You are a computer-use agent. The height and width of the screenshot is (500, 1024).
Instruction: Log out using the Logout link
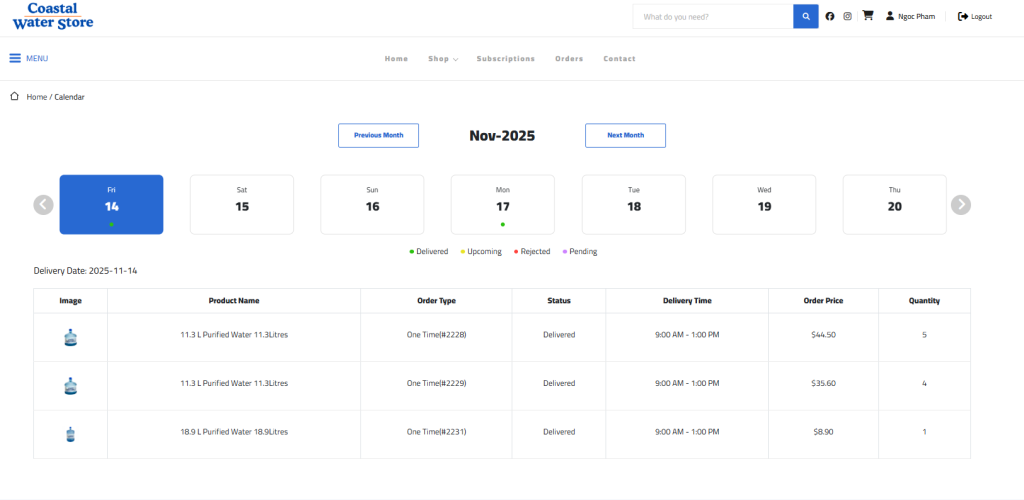pos(975,16)
